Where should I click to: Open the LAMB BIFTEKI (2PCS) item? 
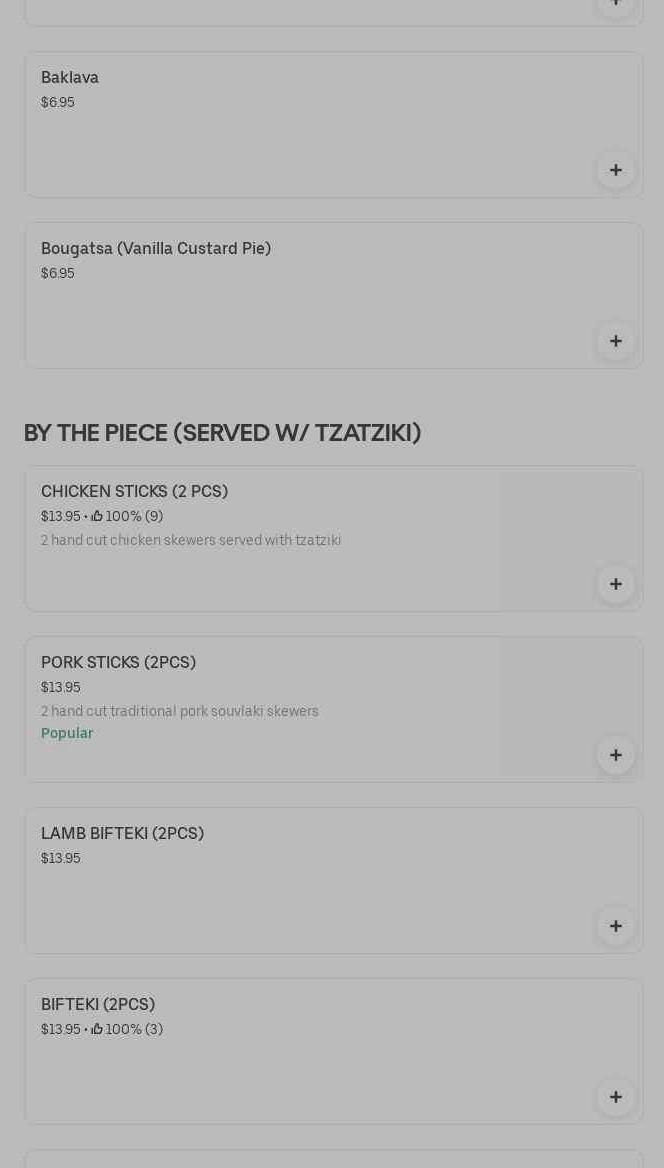(x=122, y=834)
